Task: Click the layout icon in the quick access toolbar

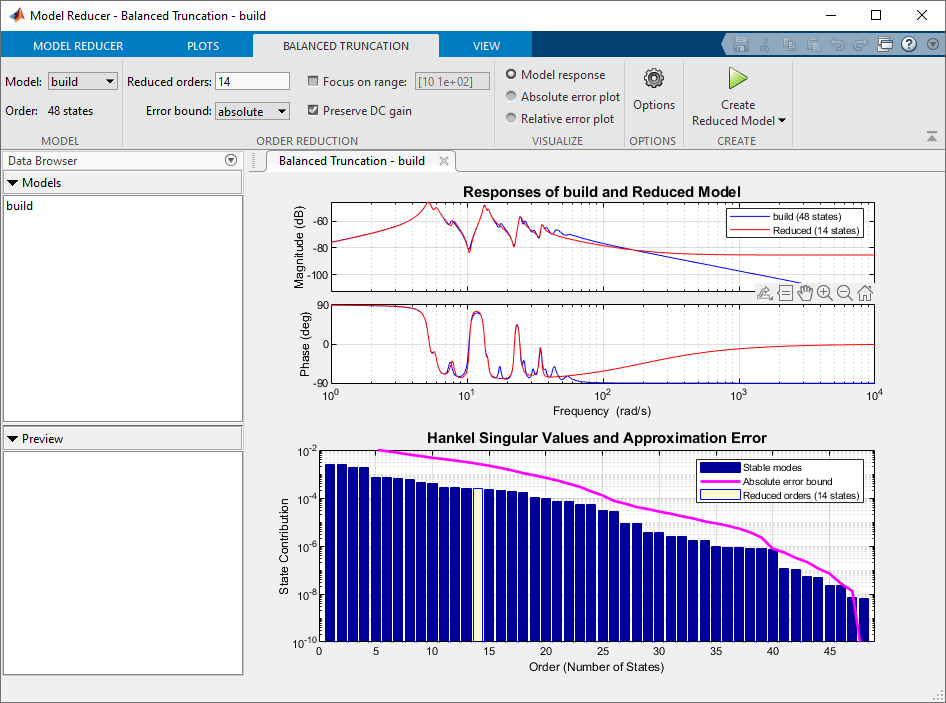Action: point(884,44)
